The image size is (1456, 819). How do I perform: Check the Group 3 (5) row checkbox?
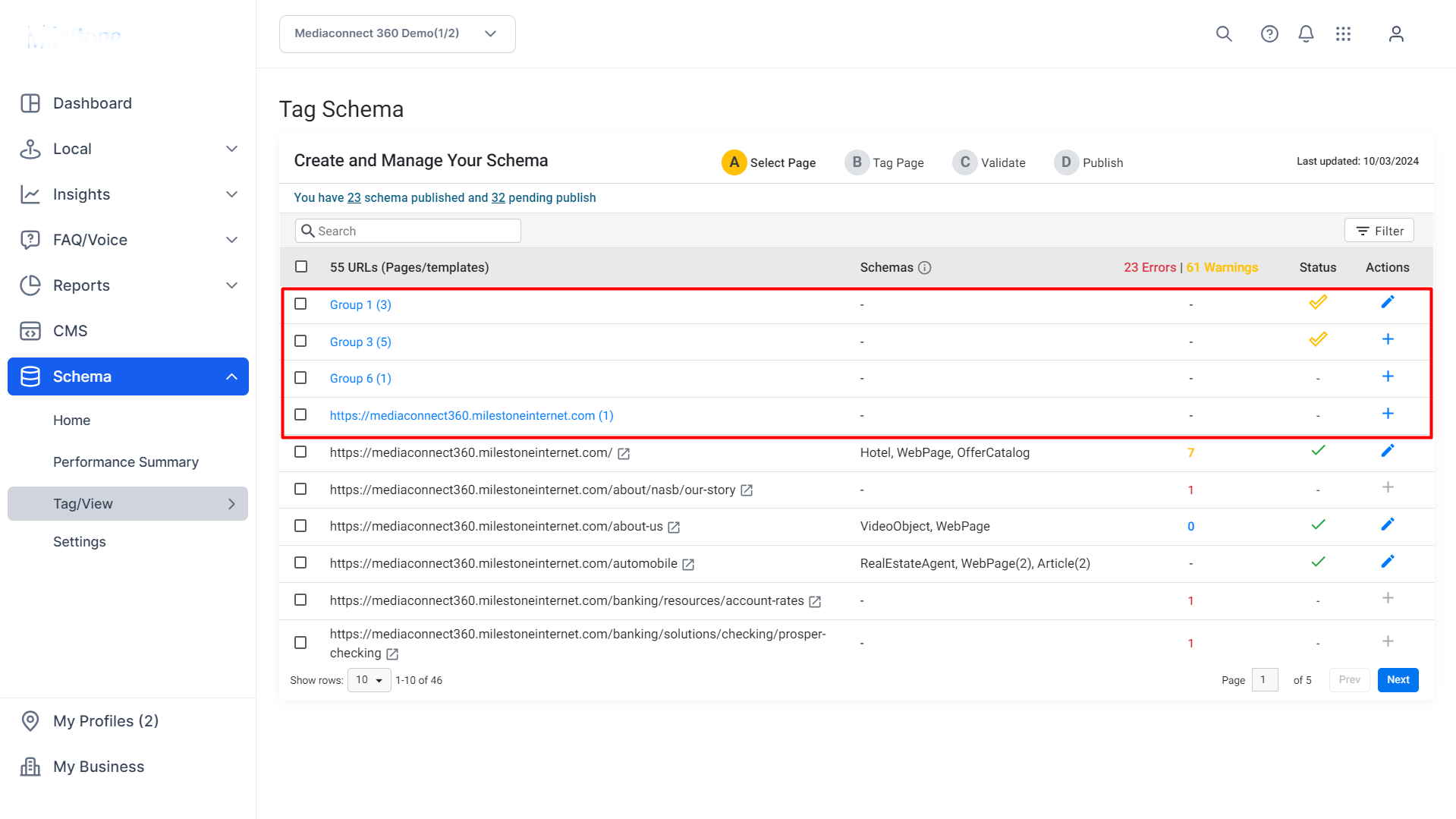[300, 341]
